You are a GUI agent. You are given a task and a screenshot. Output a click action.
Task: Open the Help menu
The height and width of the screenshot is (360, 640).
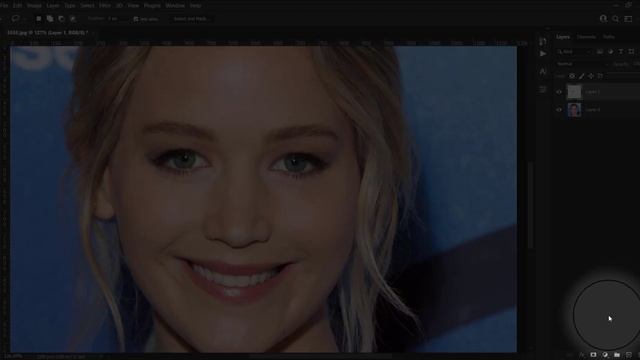click(x=196, y=6)
